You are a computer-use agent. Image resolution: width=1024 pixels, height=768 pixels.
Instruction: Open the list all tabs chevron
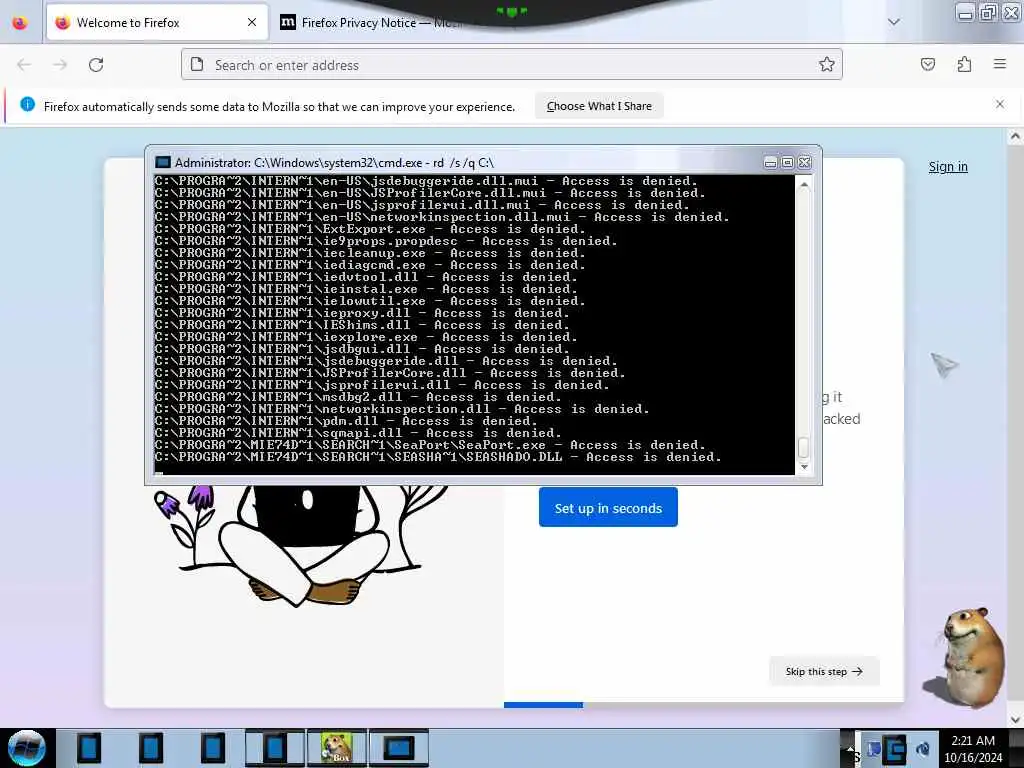click(894, 22)
